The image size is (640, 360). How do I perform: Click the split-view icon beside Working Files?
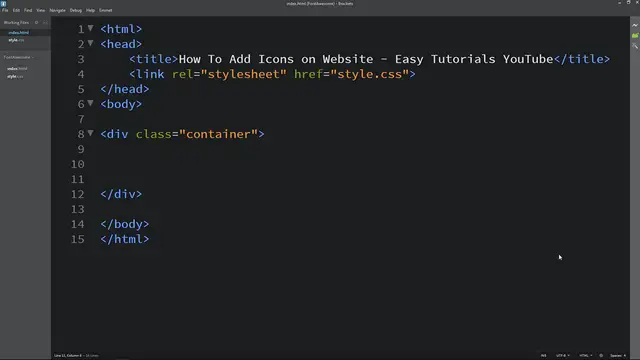point(45,22)
